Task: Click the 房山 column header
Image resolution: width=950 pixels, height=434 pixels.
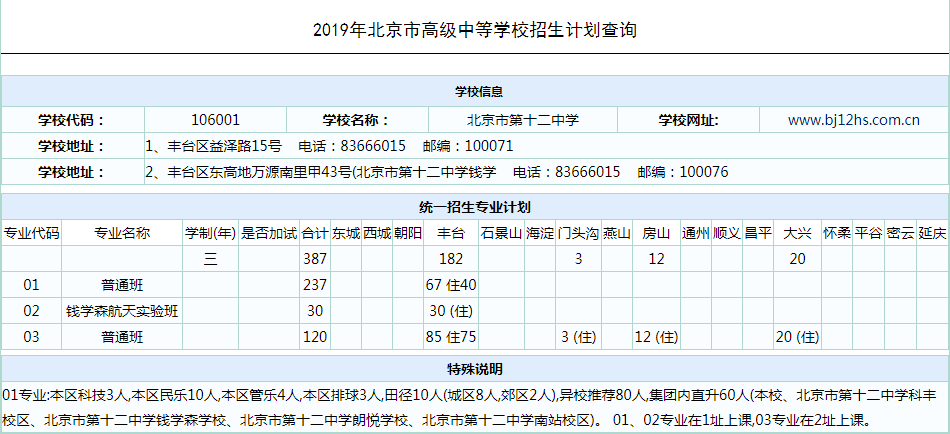Action: [656, 233]
